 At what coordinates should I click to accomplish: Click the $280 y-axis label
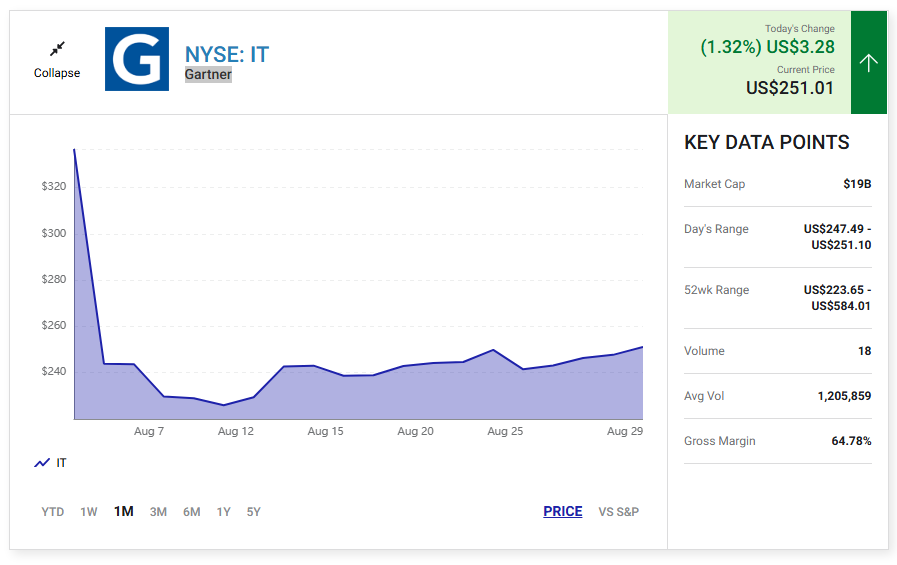pyautogui.click(x=54, y=279)
